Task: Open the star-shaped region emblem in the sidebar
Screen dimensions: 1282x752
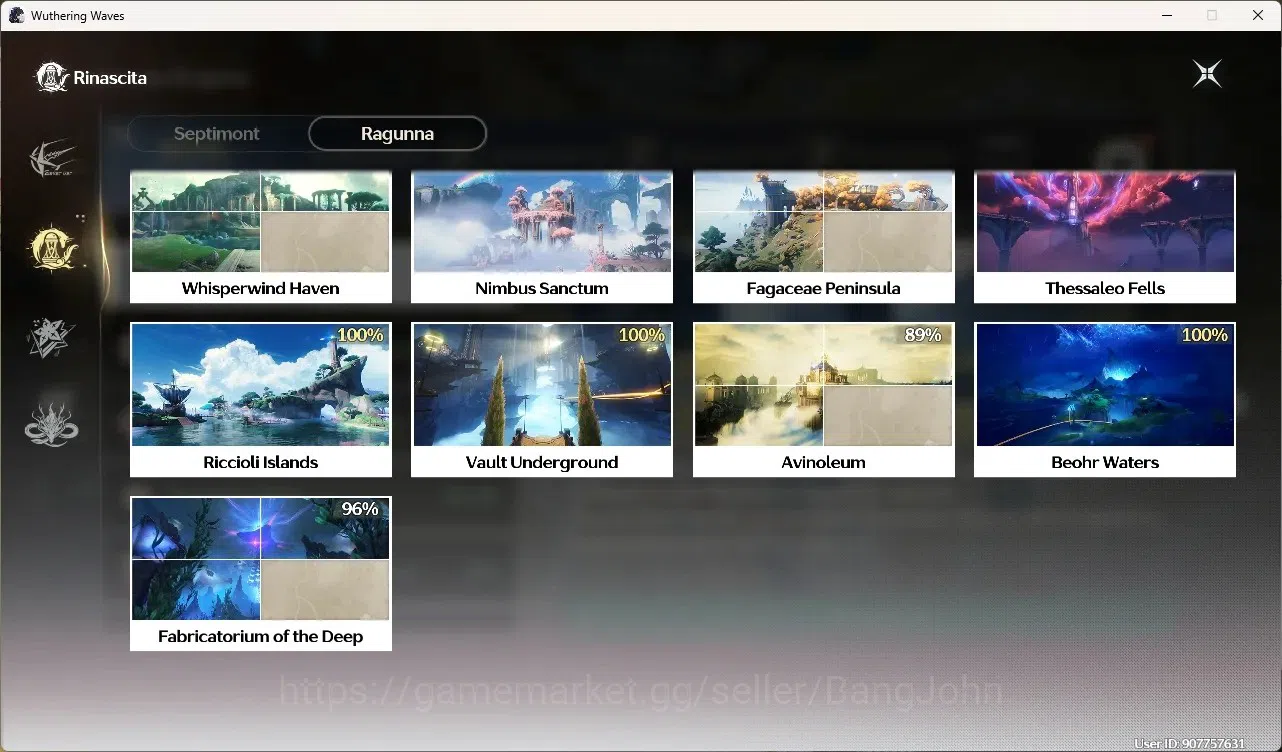Action: pos(51,337)
